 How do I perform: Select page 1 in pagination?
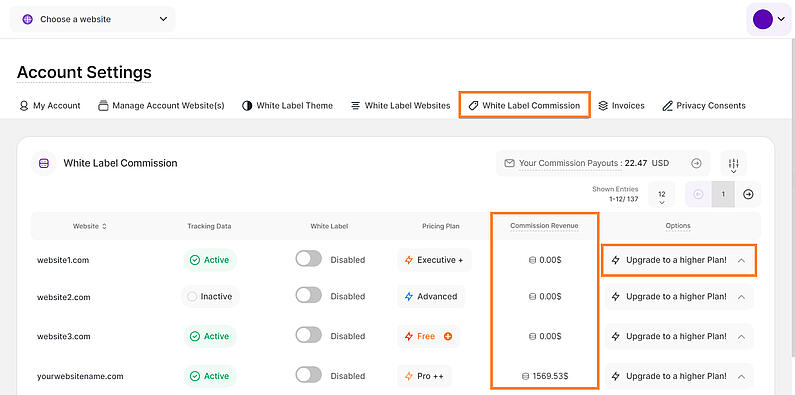tap(723, 194)
